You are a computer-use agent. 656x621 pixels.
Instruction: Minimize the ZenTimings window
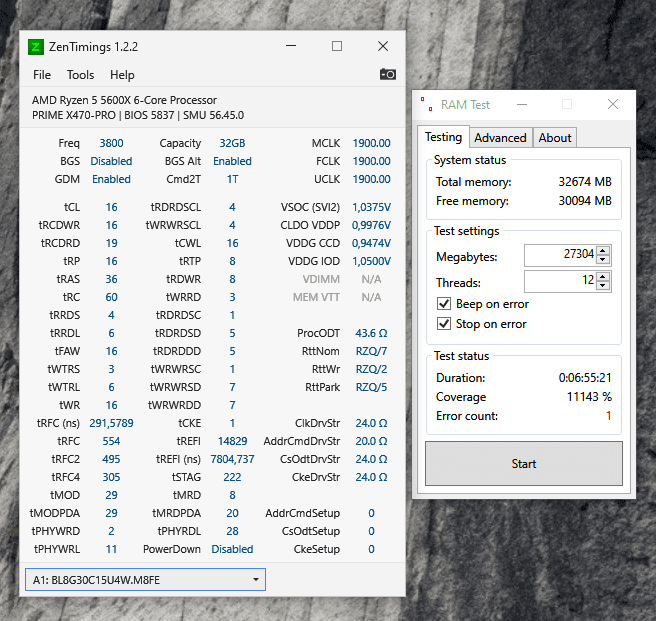point(291,46)
